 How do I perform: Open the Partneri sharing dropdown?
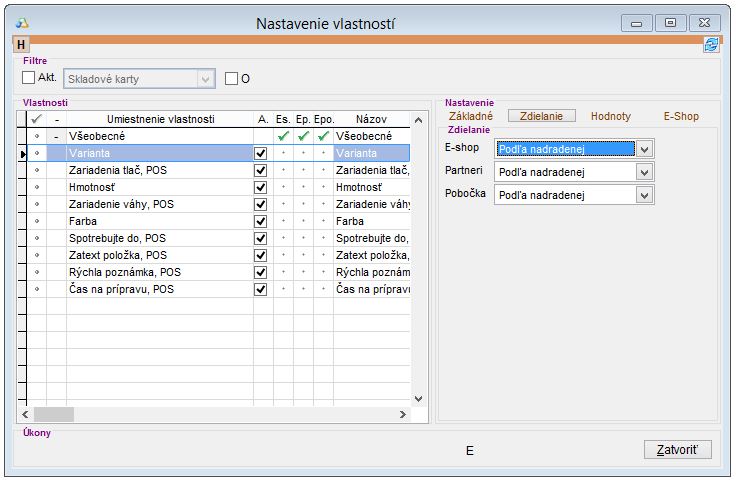[x=645, y=172]
